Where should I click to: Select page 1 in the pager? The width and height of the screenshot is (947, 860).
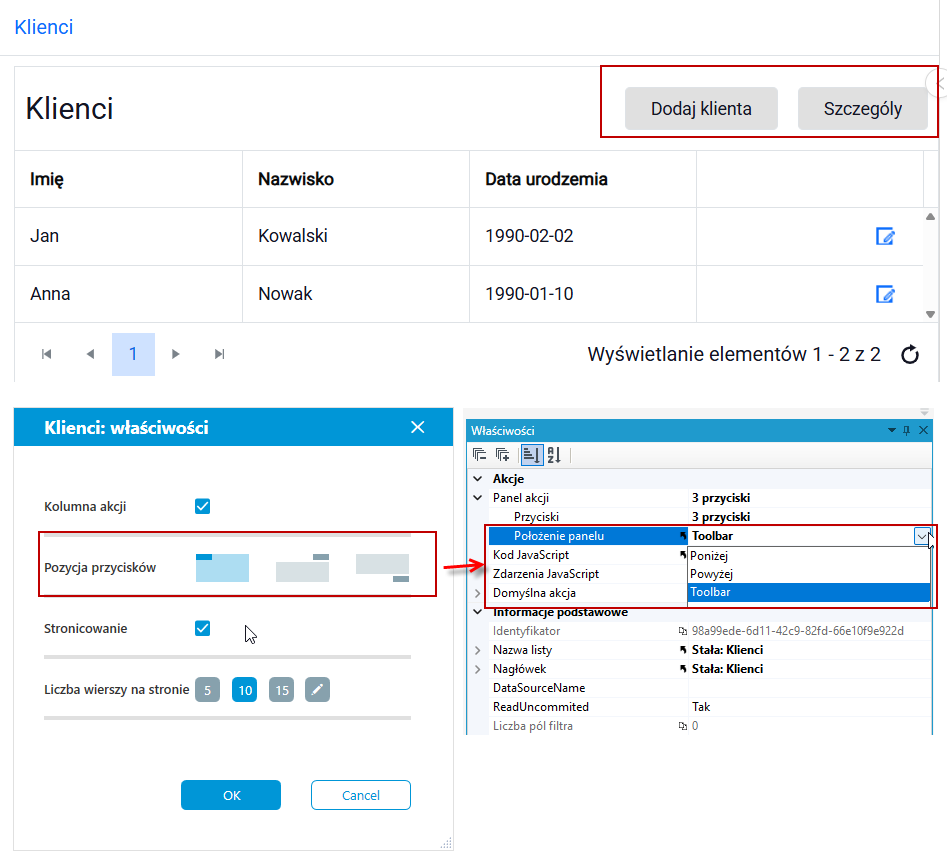(133, 354)
